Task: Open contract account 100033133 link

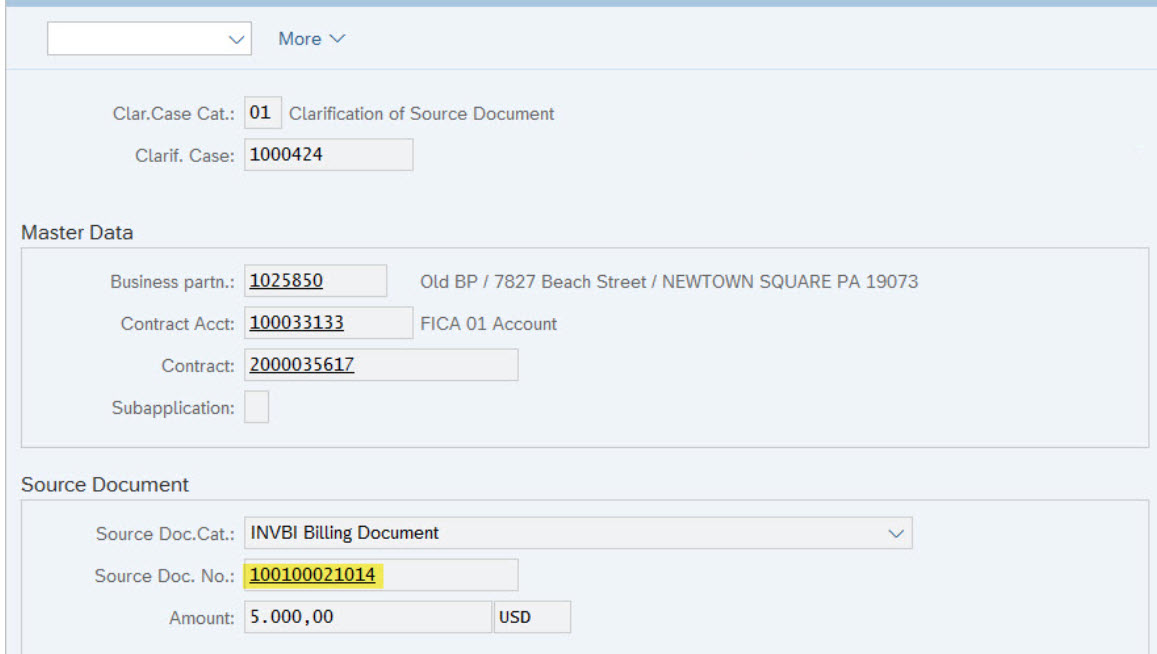Action: point(296,323)
